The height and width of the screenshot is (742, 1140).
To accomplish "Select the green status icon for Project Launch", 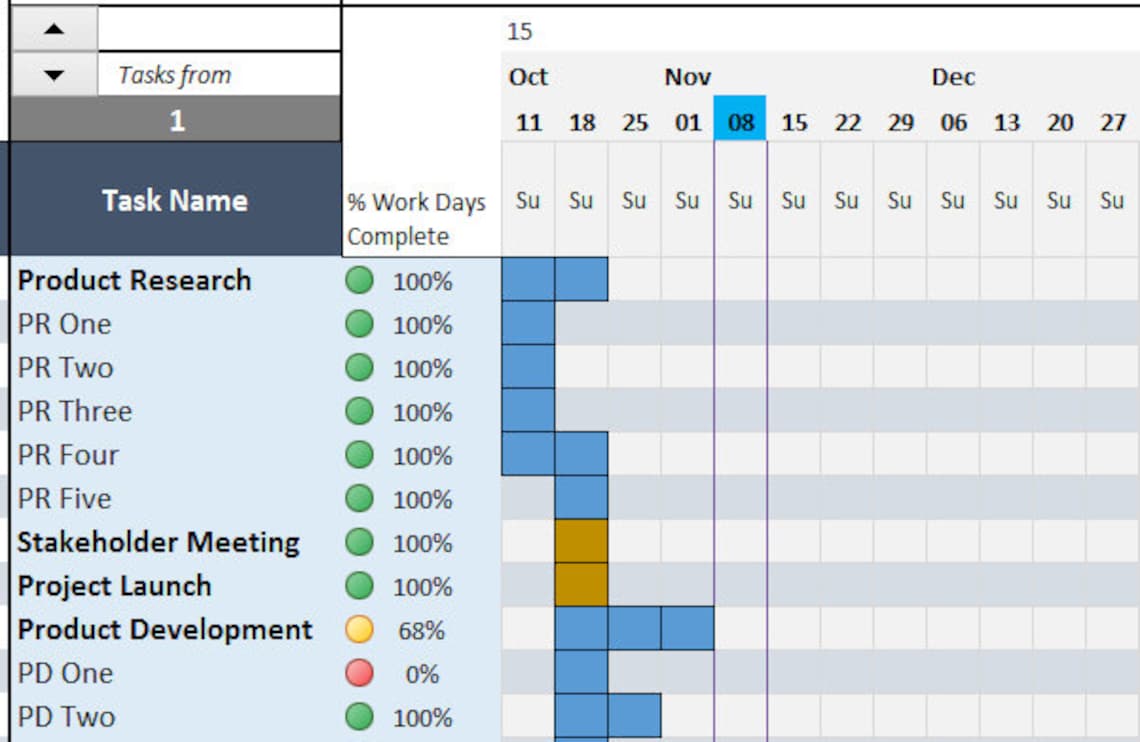I will pos(359,586).
